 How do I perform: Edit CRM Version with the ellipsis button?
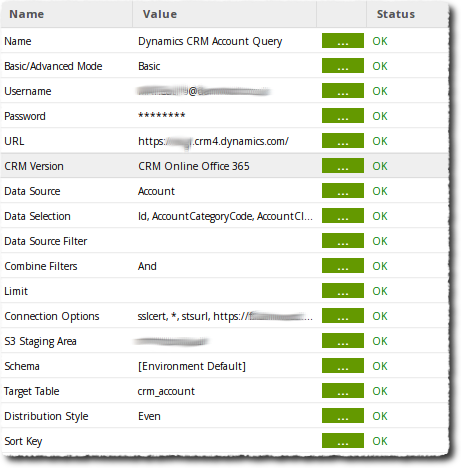pos(343,166)
